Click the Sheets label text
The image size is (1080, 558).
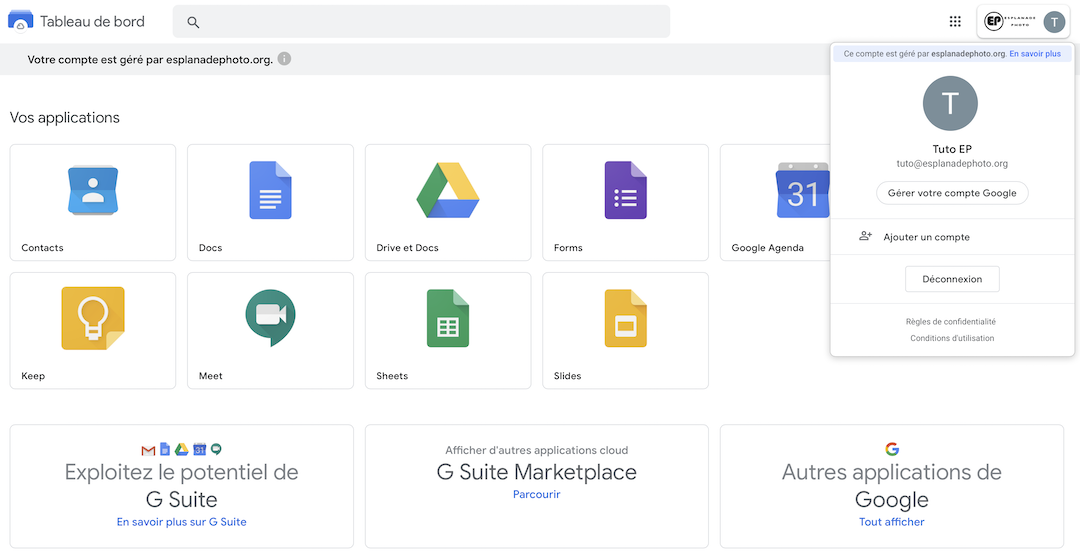coord(392,376)
